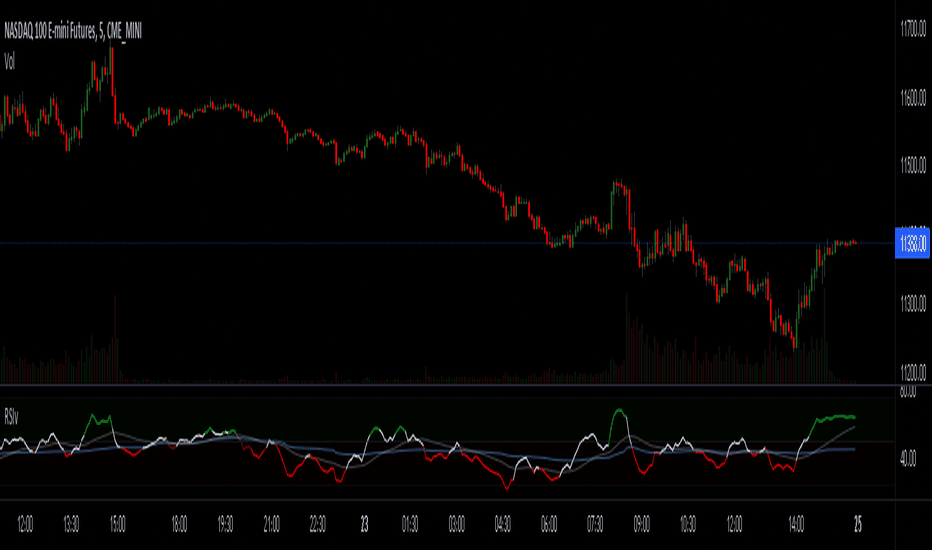Click the 09:00 time axis label

click(x=641, y=524)
